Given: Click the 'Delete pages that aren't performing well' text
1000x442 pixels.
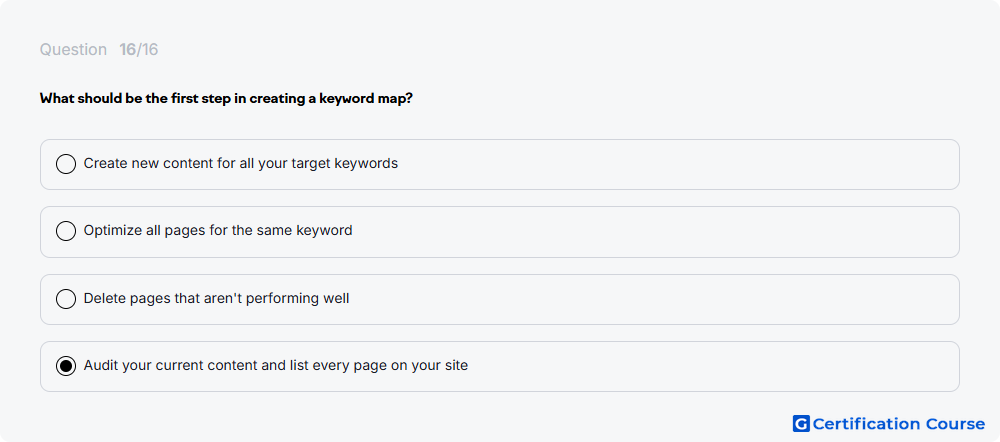Looking at the screenshot, I should coord(216,298).
